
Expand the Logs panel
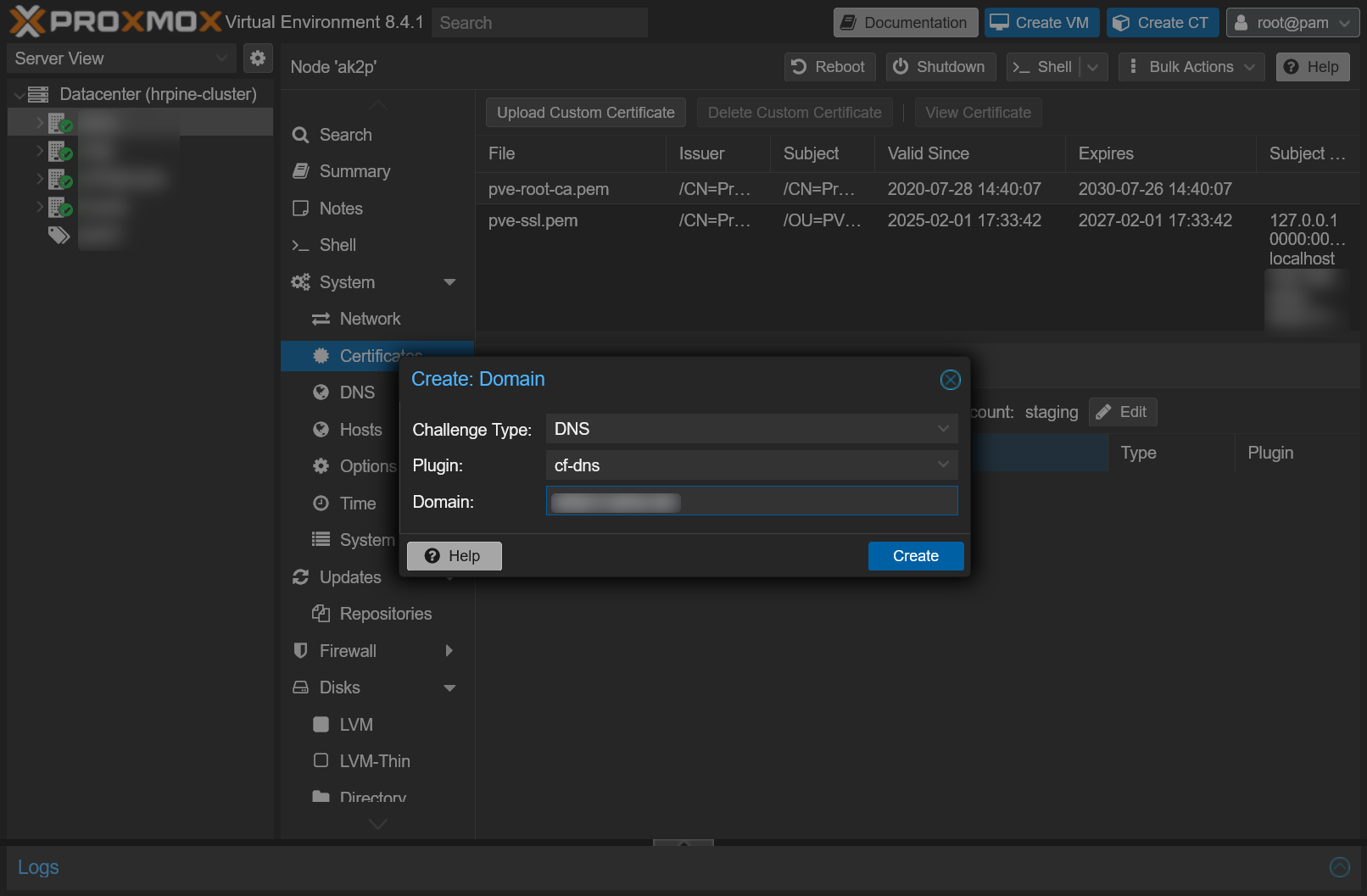pyautogui.click(x=683, y=843)
